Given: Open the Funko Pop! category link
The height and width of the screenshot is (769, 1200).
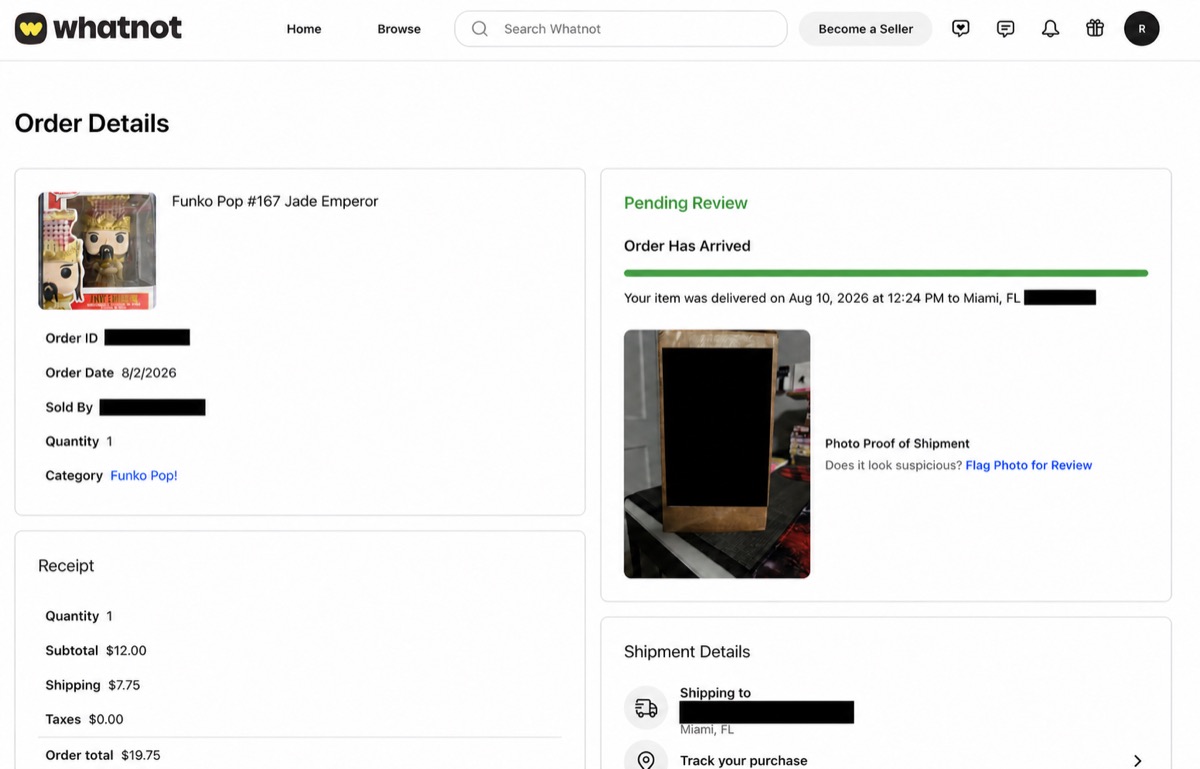Looking at the screenshot, I should (144, 476).
